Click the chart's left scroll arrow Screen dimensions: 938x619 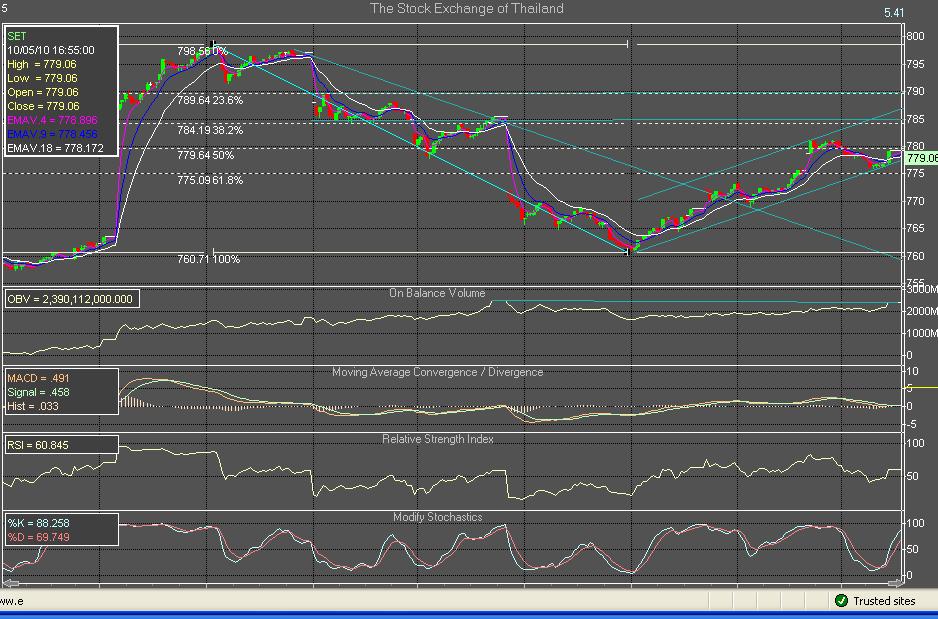[x=11, y=583]
